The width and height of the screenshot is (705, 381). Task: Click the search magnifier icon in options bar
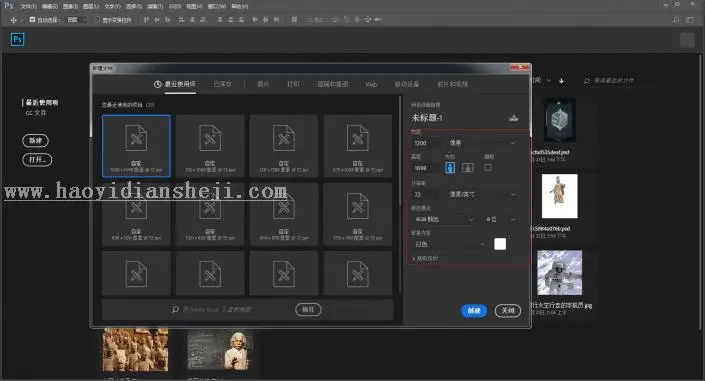(676, 20)
